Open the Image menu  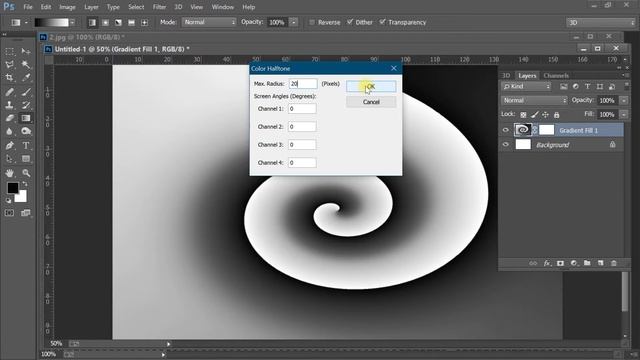[67, 7]
